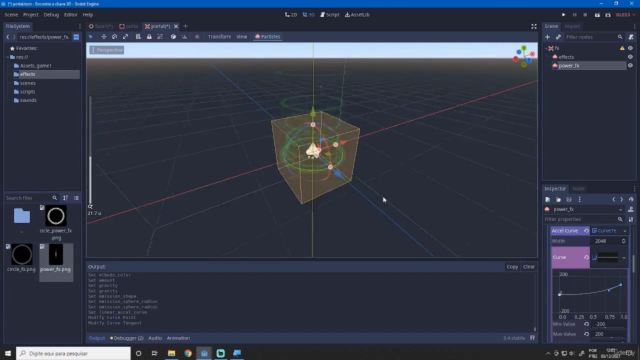
Task: Toggle distraction free mode
Action: [x=533, y=26]
